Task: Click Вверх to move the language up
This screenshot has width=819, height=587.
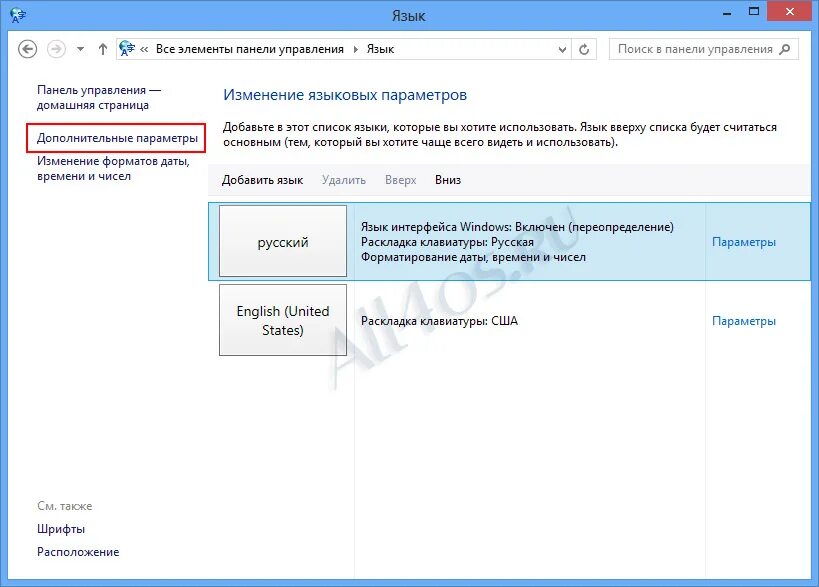Action: point(401,180)
